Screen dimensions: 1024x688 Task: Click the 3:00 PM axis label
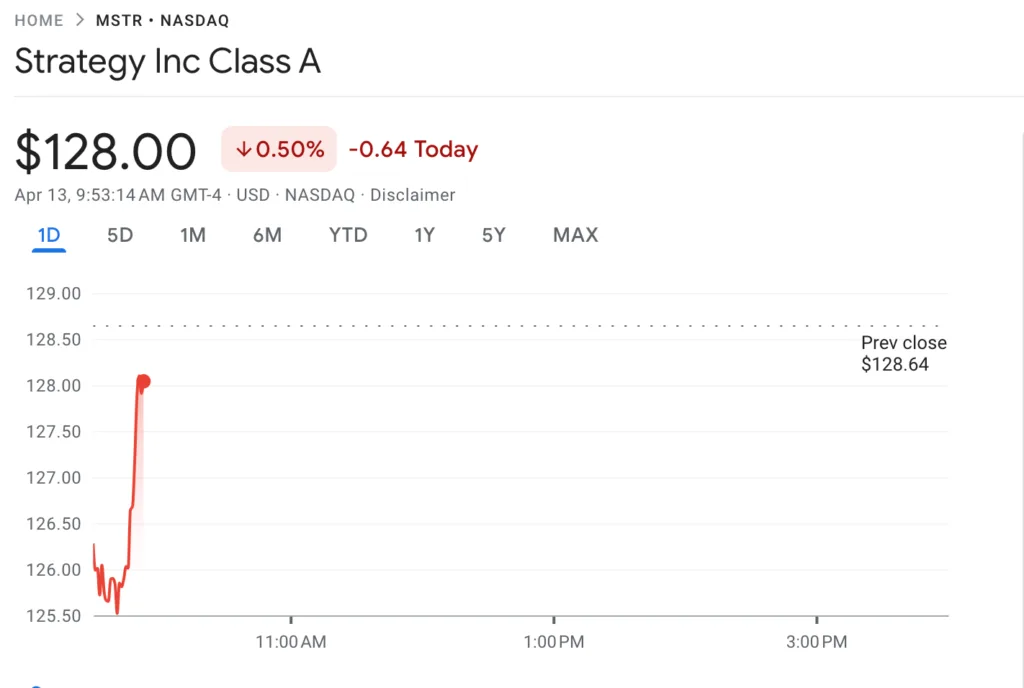(816, 642)
